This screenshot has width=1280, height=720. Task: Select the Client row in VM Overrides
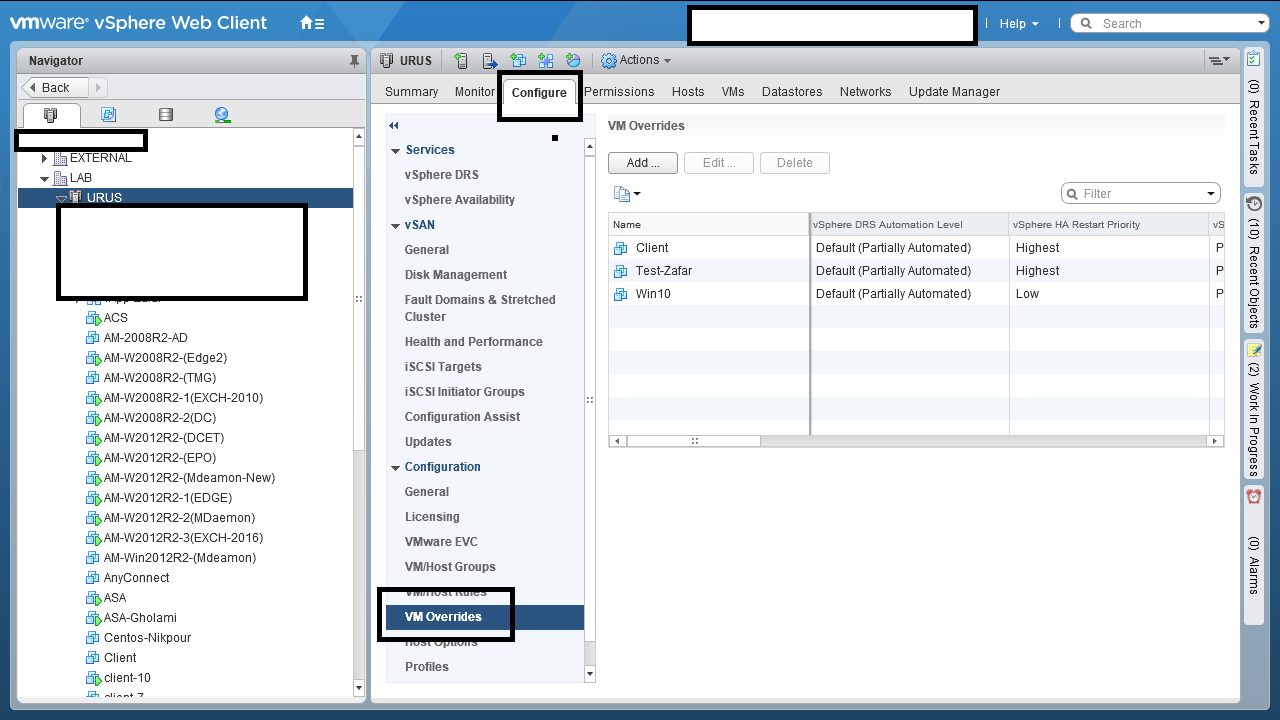(916, 248)
